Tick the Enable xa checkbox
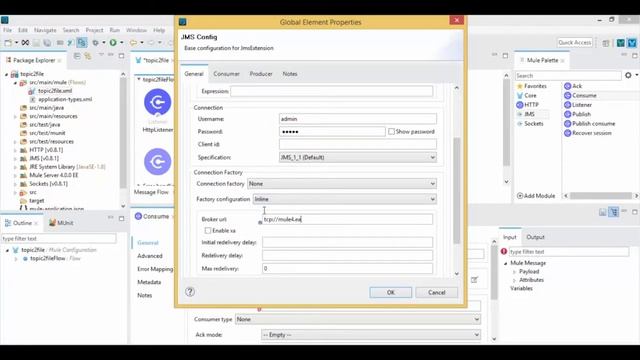The image size is (640, 360). [x=208, y=231]
